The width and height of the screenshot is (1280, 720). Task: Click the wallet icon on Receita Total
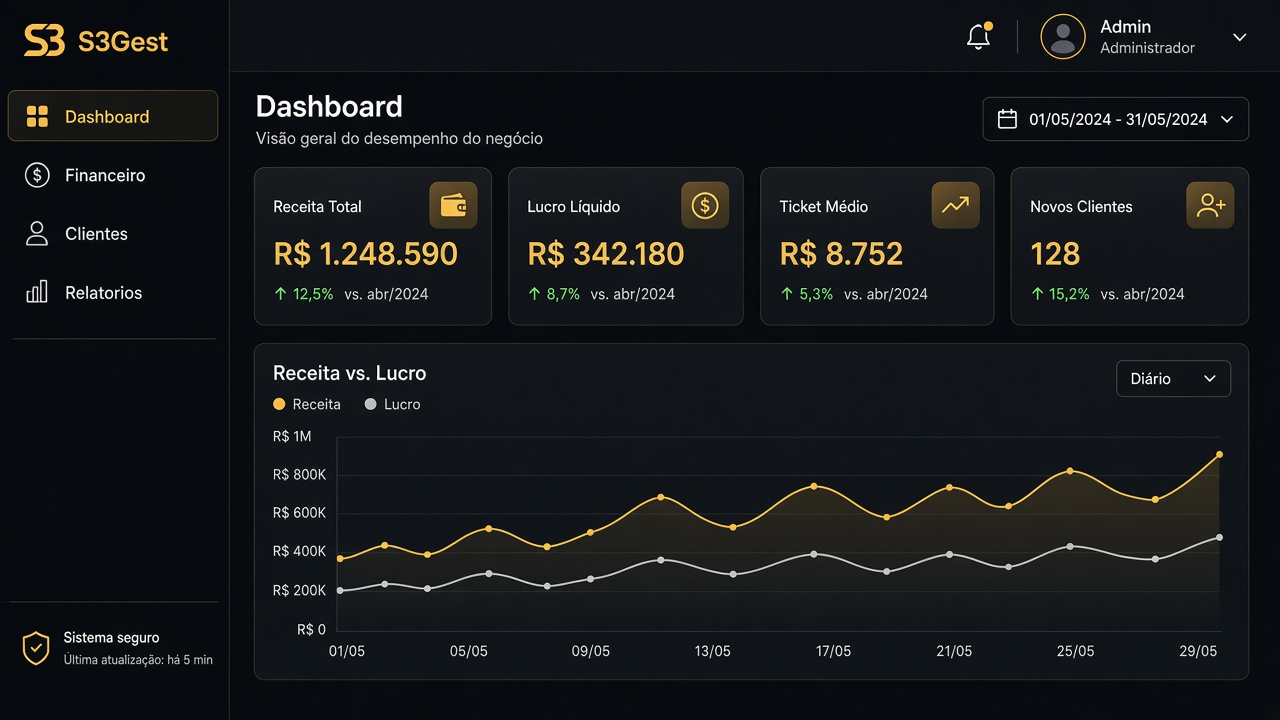click(x=453, y=205)
